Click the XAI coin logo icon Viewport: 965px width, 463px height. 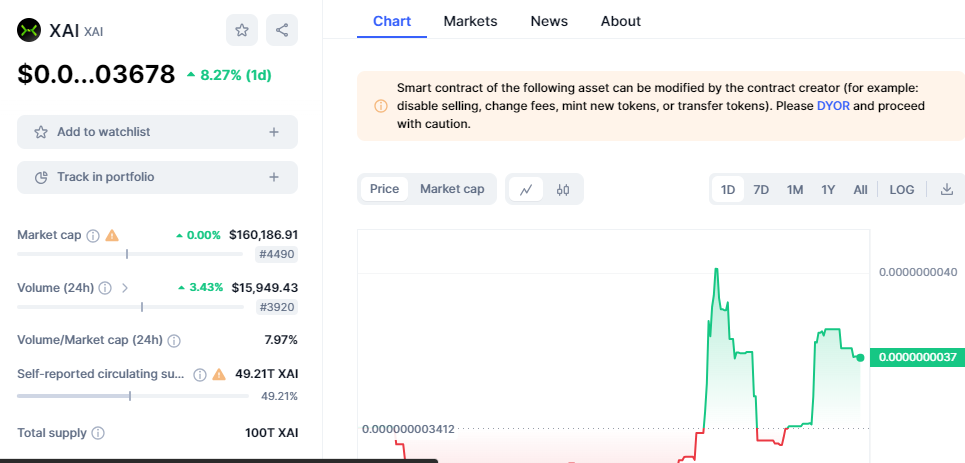(x=29, y=30)
